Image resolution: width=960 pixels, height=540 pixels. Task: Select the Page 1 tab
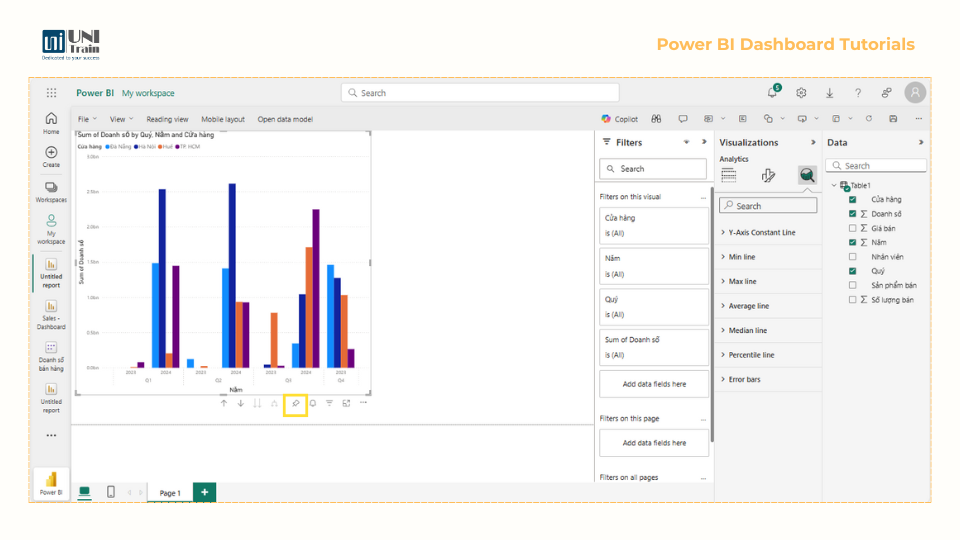click(x=170, y=493)
